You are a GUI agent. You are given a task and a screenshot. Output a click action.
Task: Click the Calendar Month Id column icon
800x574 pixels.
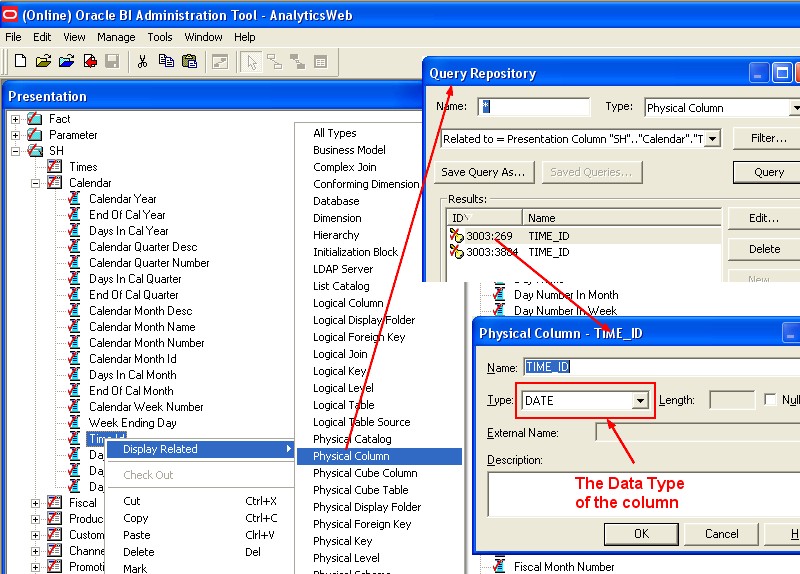click(74, 359)
